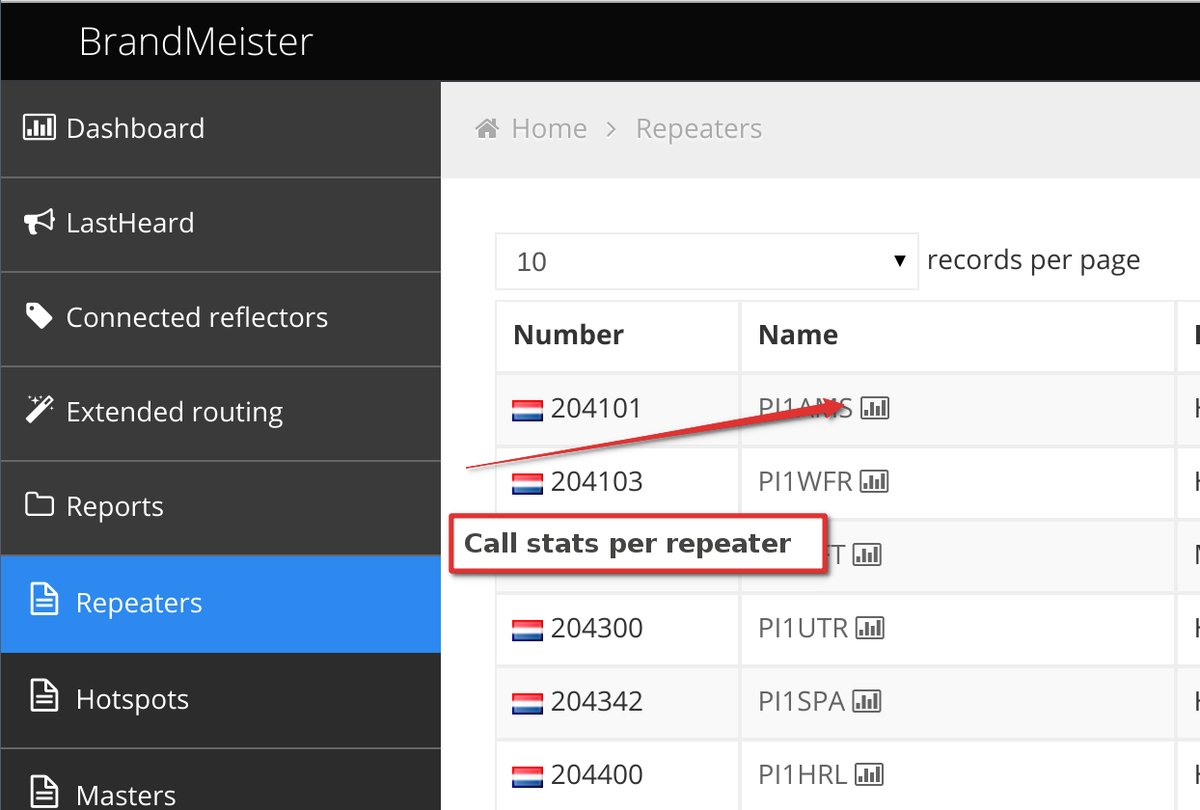Open call stats icon next to PI1HRL
The height and width of the screenshot is (810, 1200).
pos(868,774)
